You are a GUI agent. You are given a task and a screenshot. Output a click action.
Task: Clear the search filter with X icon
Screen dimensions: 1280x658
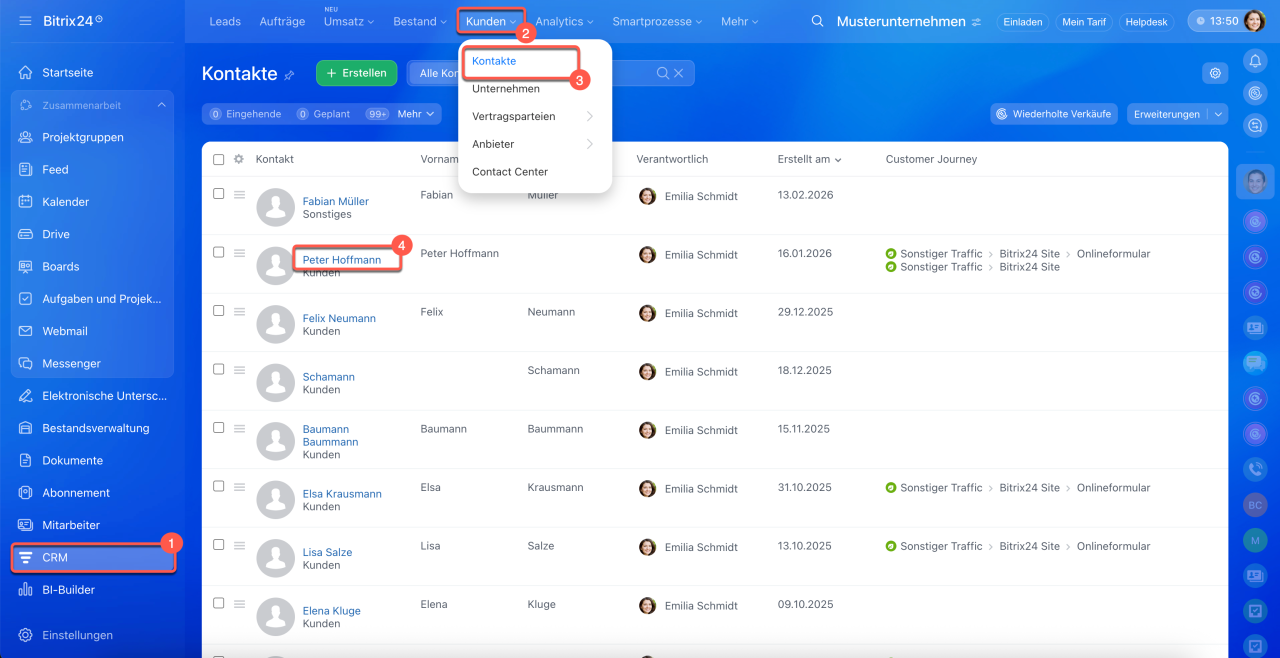tap(679, 73)
